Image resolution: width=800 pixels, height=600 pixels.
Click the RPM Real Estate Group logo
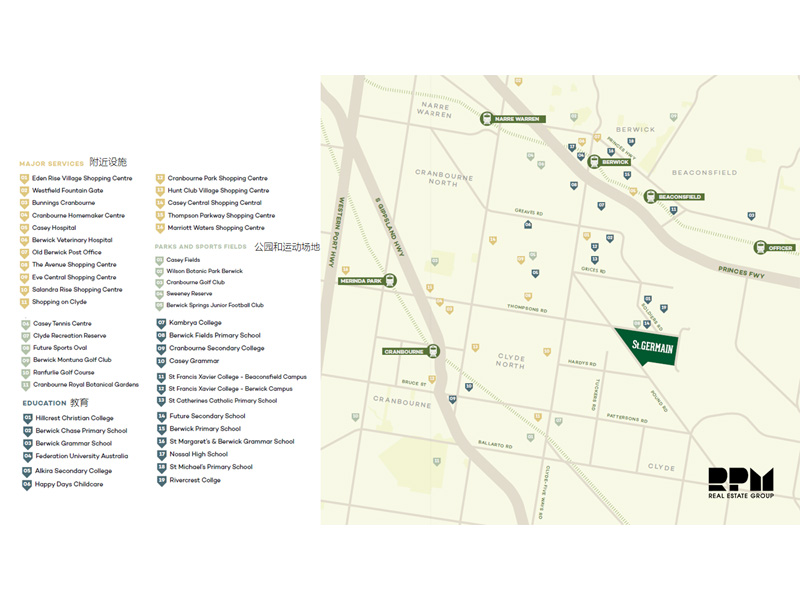click(x=741, y=483)
